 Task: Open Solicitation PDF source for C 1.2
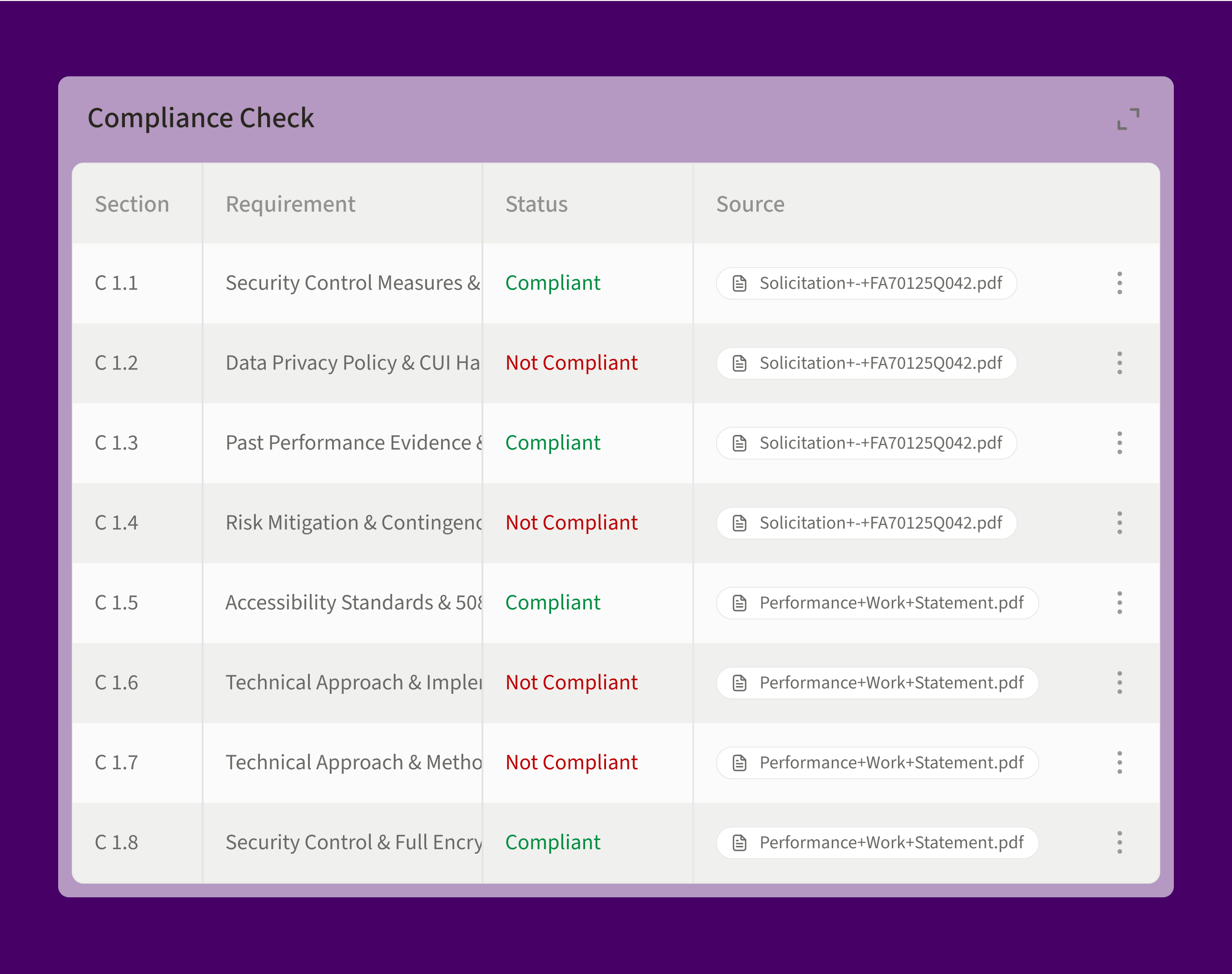coord(866,363)
